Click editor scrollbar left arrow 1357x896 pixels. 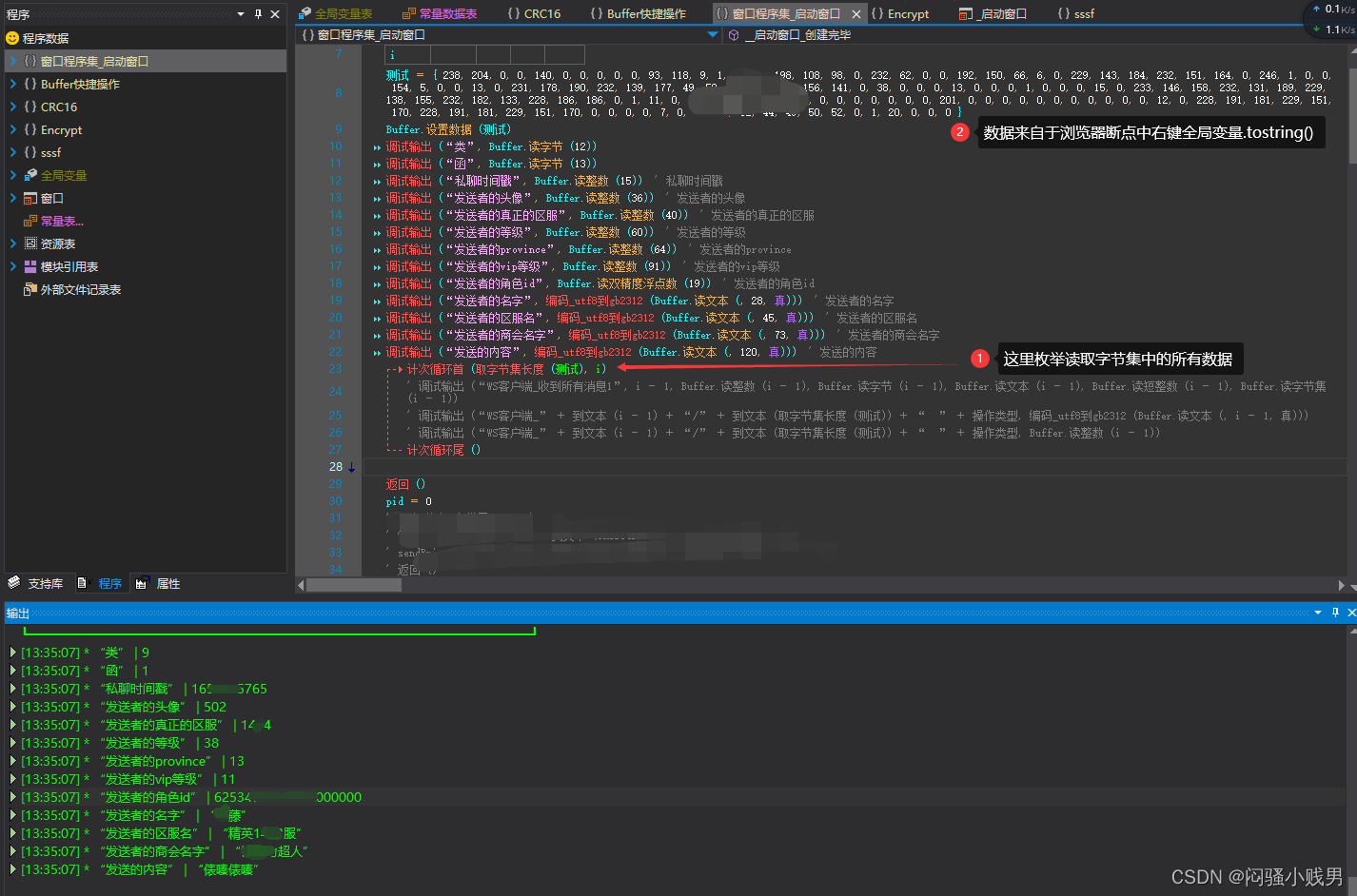[x=301, y=585]
